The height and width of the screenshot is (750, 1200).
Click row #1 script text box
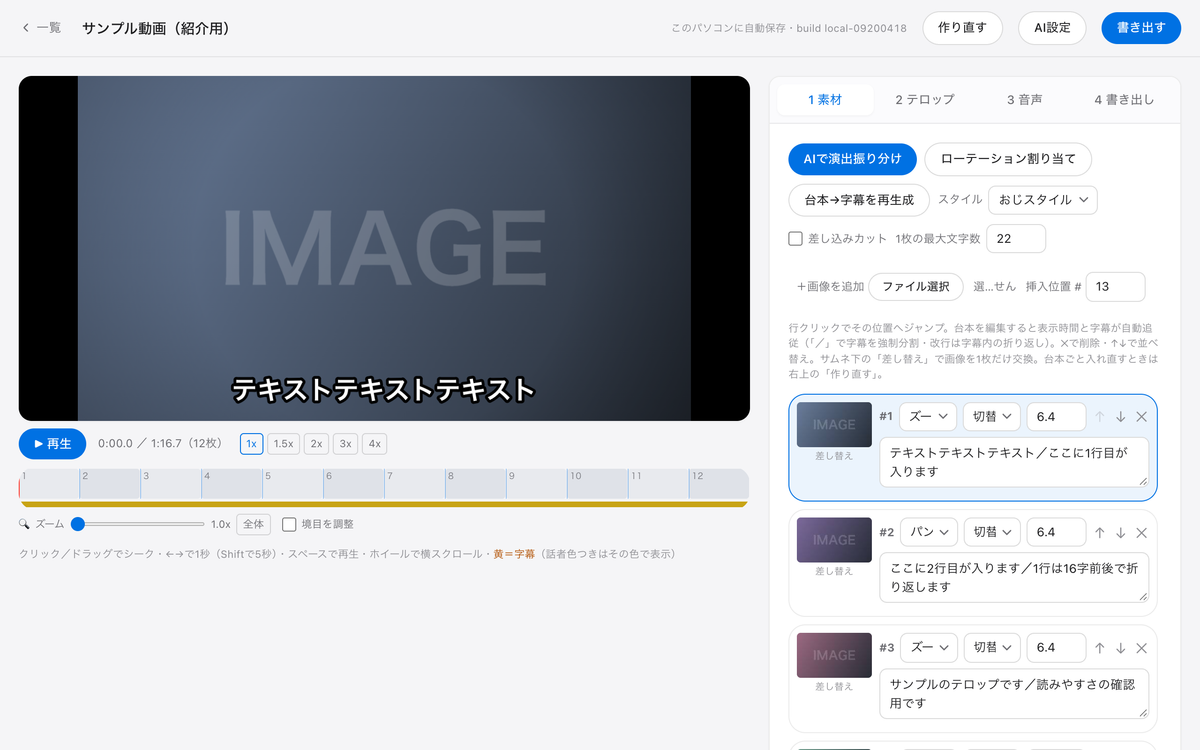point(1014,462)
